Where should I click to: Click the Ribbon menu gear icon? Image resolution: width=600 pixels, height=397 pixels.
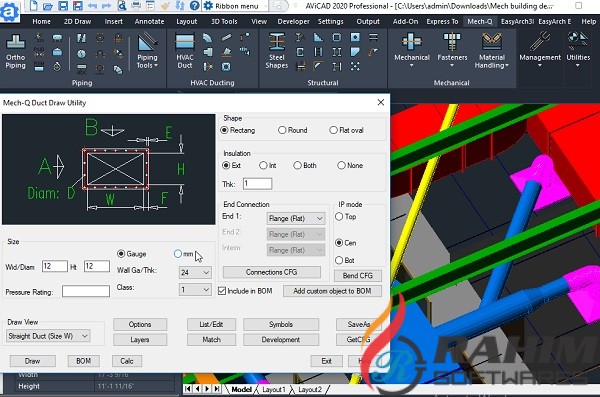208,6
